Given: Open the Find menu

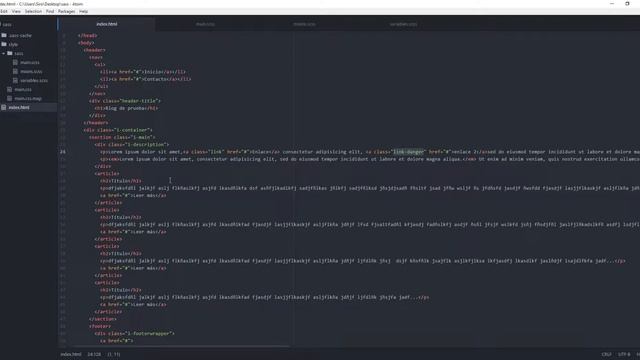Looking at the screenshot, I should point(50,11).
